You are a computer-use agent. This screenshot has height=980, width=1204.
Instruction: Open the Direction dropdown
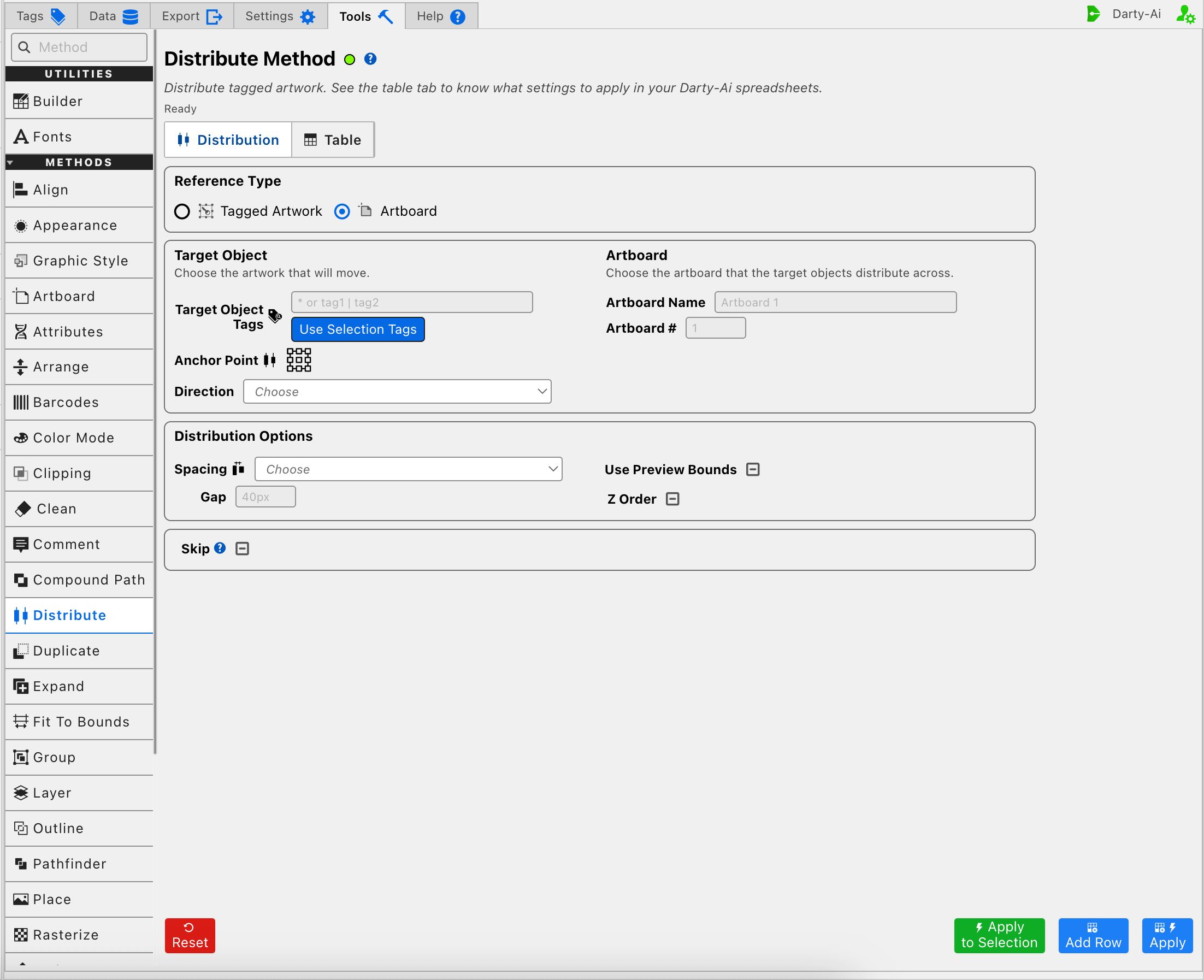pyautogui.click(x=397, y=392)
